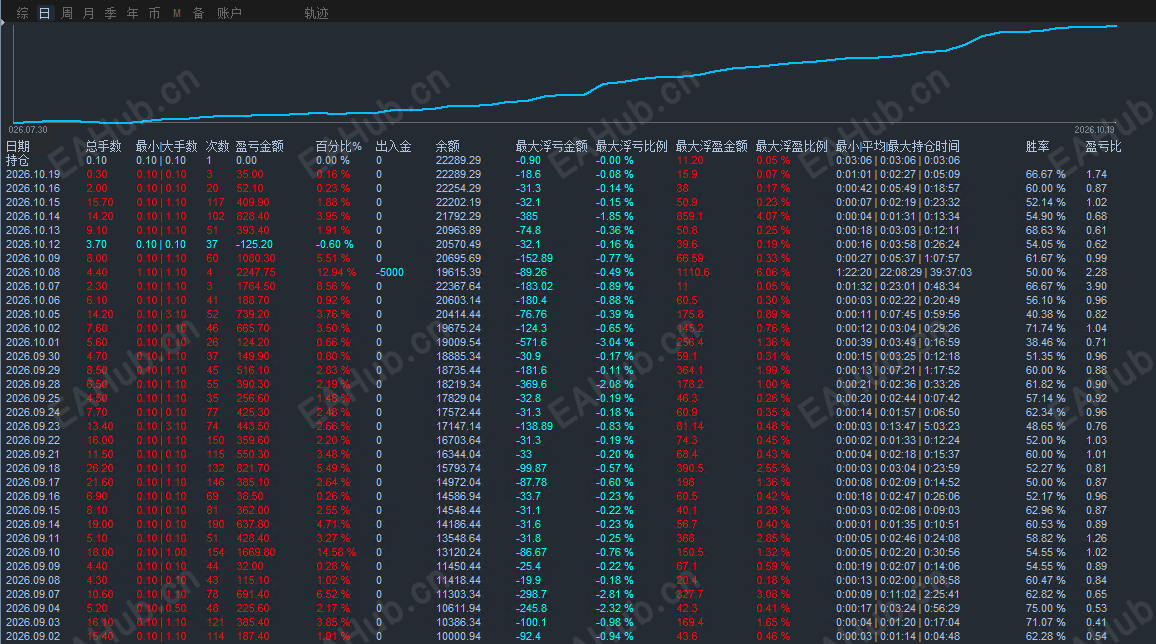Open the 备 notes tab
This screenshot has width=1156, height=644.
click(198, 13)
